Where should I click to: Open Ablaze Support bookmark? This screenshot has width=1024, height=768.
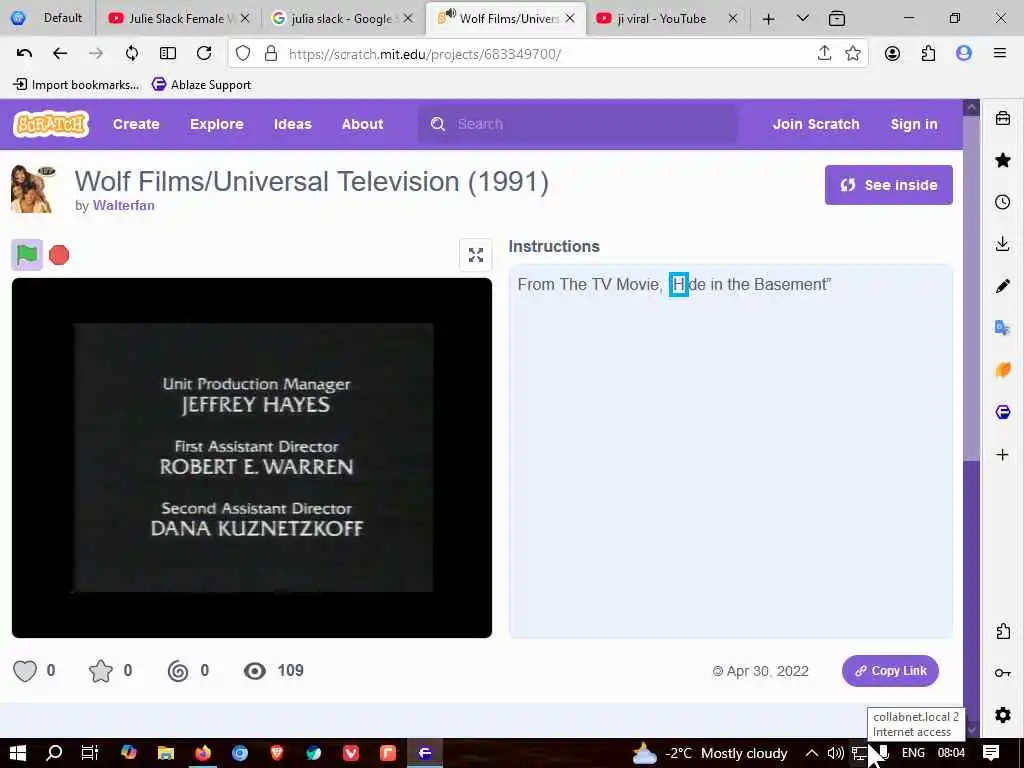click(x=201, y=85)
